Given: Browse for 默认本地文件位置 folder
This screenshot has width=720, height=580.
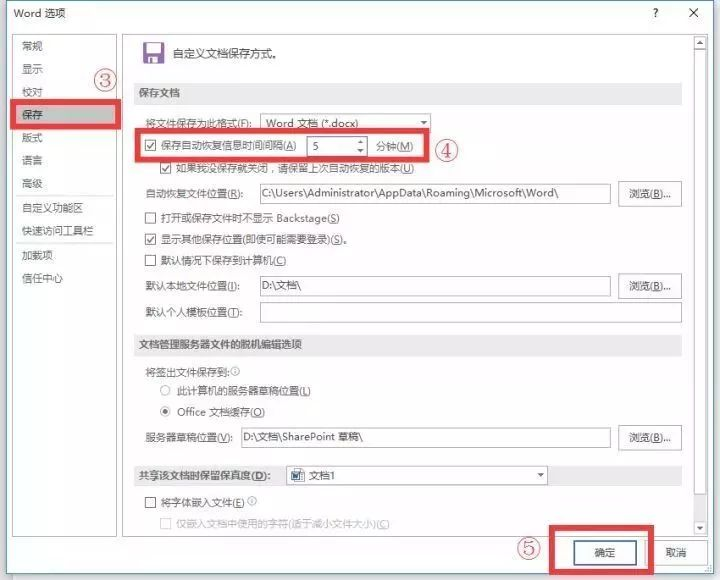Looking at the screenshot, I should 650,286.
